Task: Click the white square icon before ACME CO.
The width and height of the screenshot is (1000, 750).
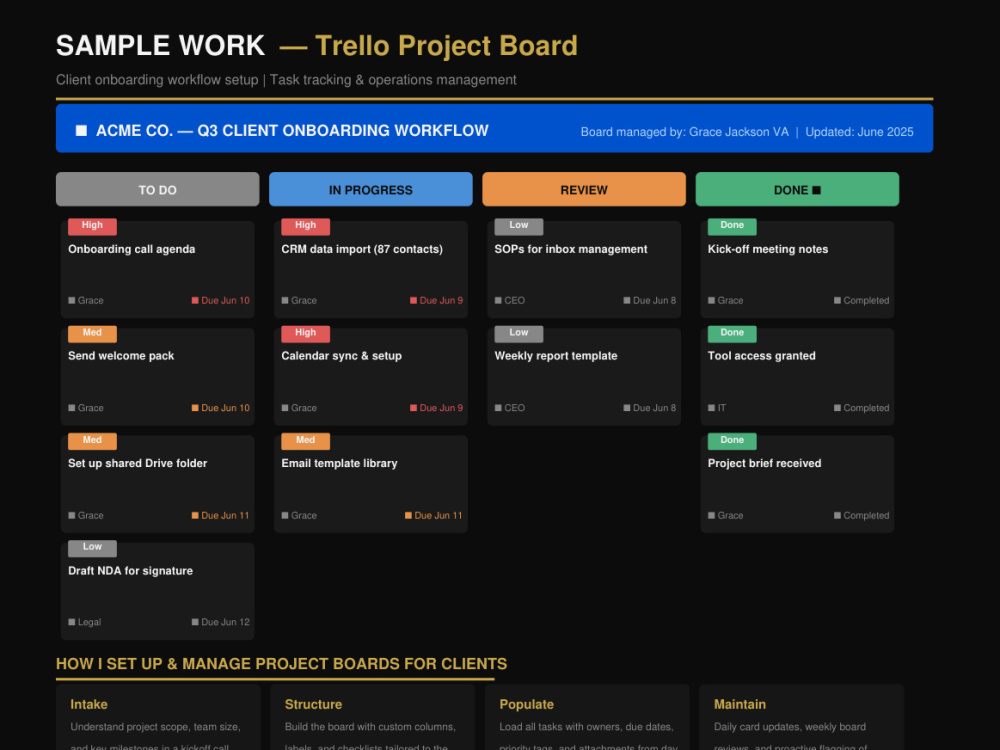Action: click(x=81, y=131)
